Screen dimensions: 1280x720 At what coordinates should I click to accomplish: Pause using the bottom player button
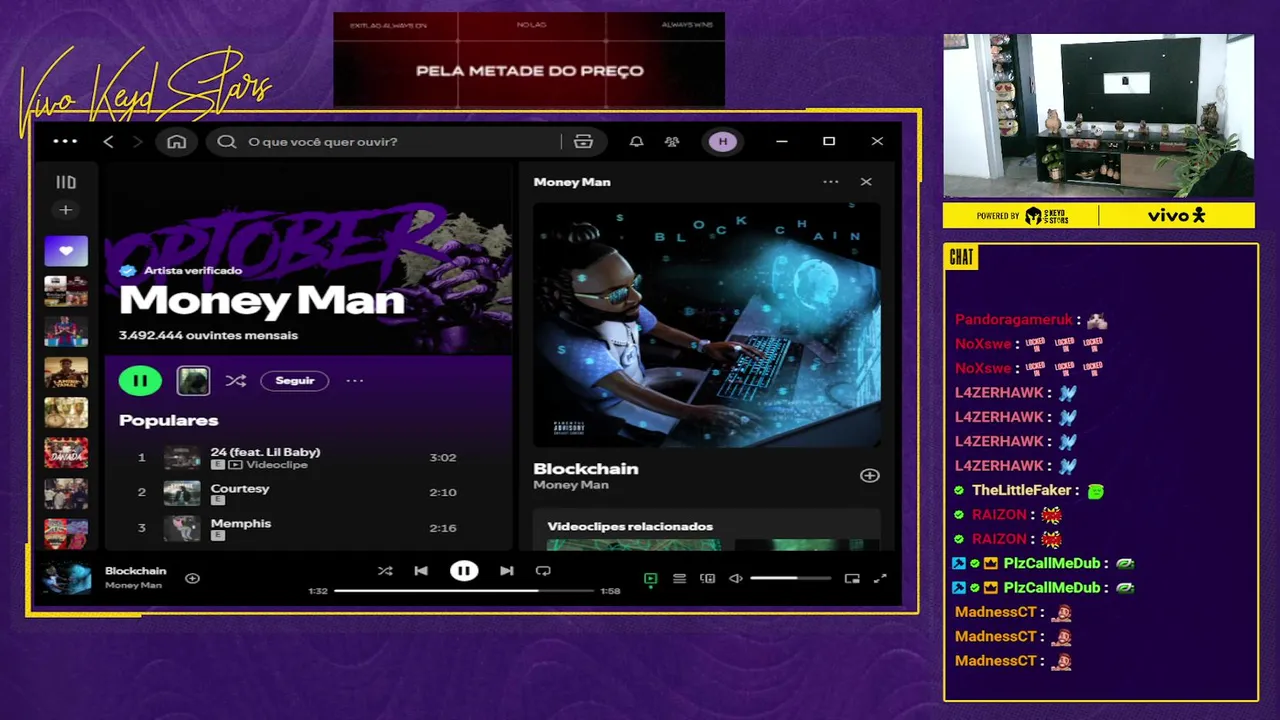[x=464, y=571]
